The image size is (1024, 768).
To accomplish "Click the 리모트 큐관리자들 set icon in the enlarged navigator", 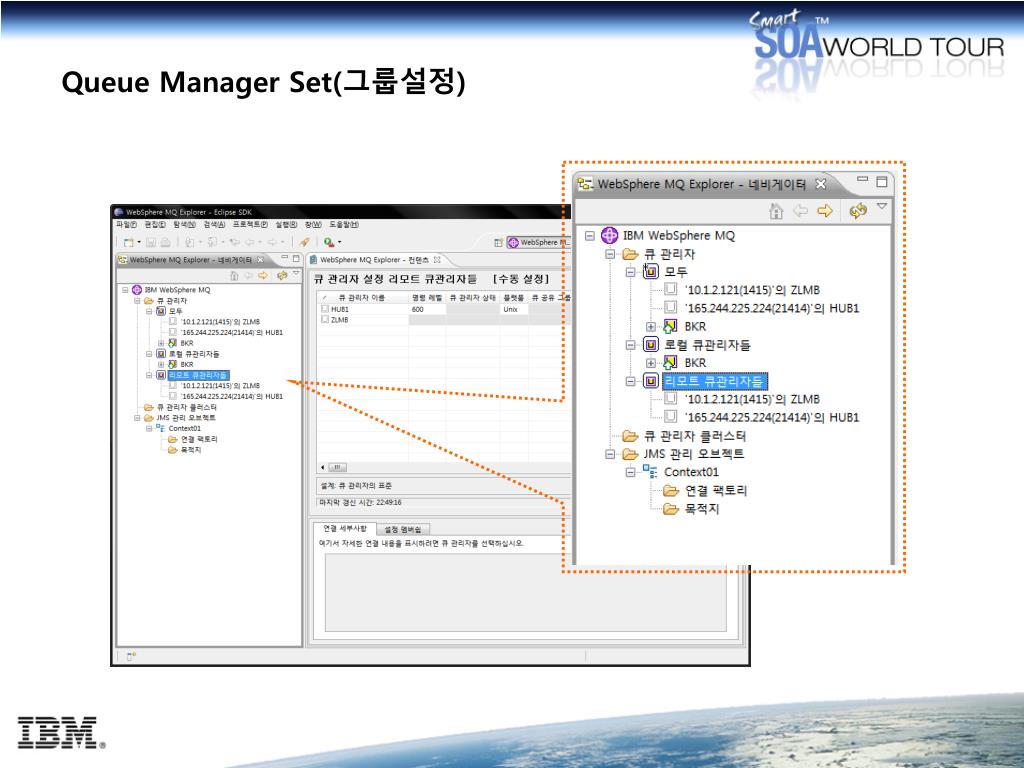I will tap(650, 381).
